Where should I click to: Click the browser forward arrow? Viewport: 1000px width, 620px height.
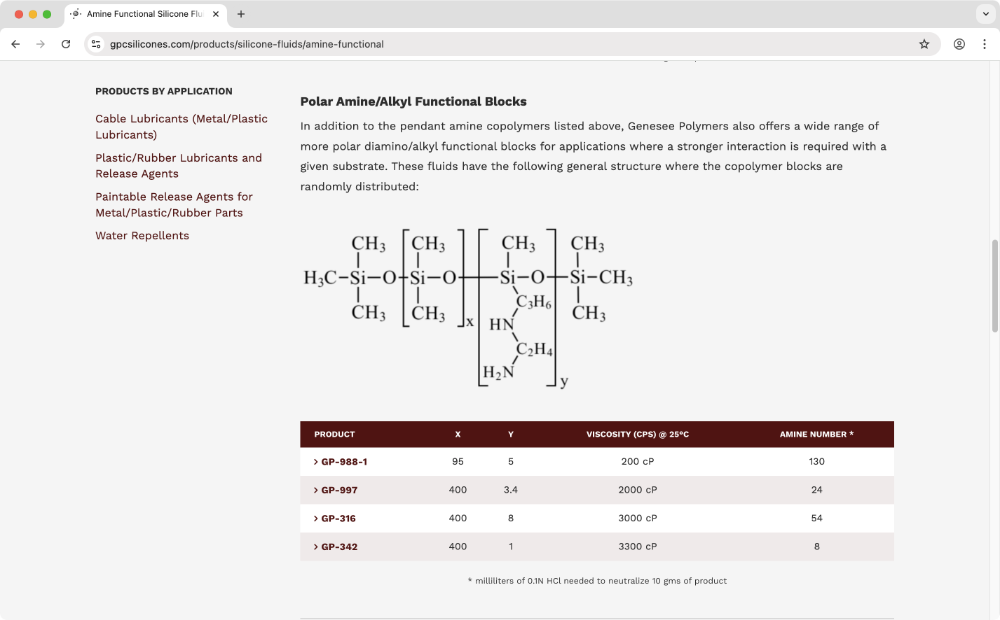[x=40, y=44]
